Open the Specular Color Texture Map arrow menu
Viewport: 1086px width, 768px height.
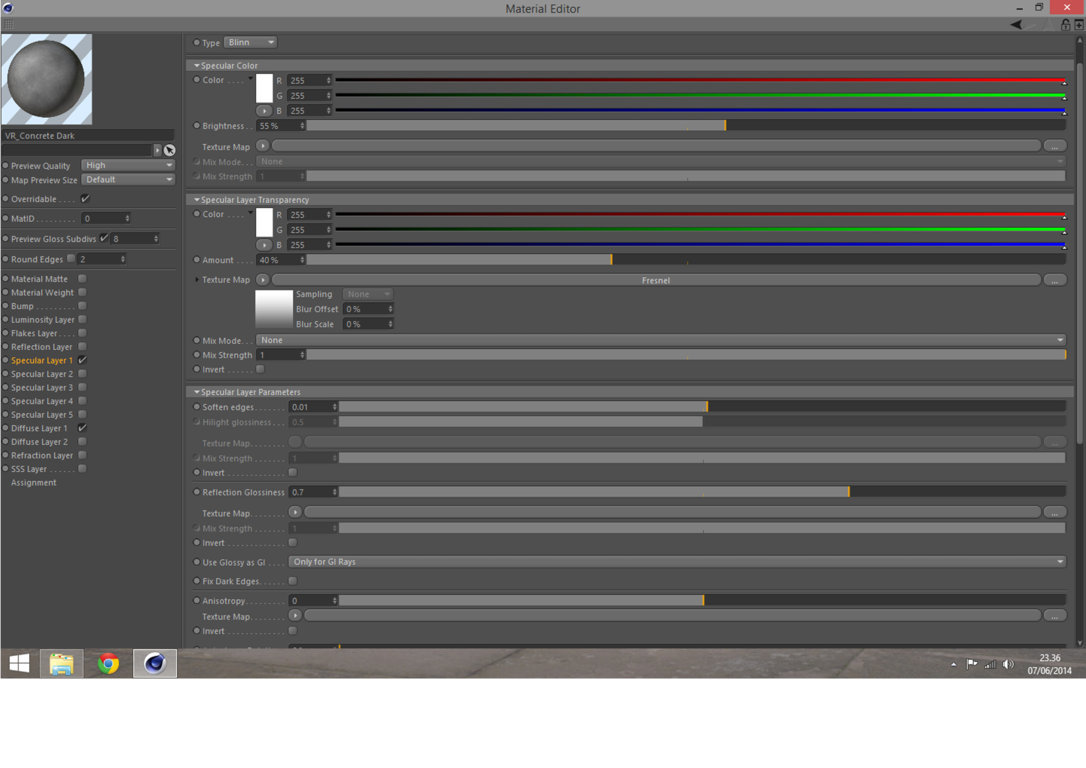262,146
